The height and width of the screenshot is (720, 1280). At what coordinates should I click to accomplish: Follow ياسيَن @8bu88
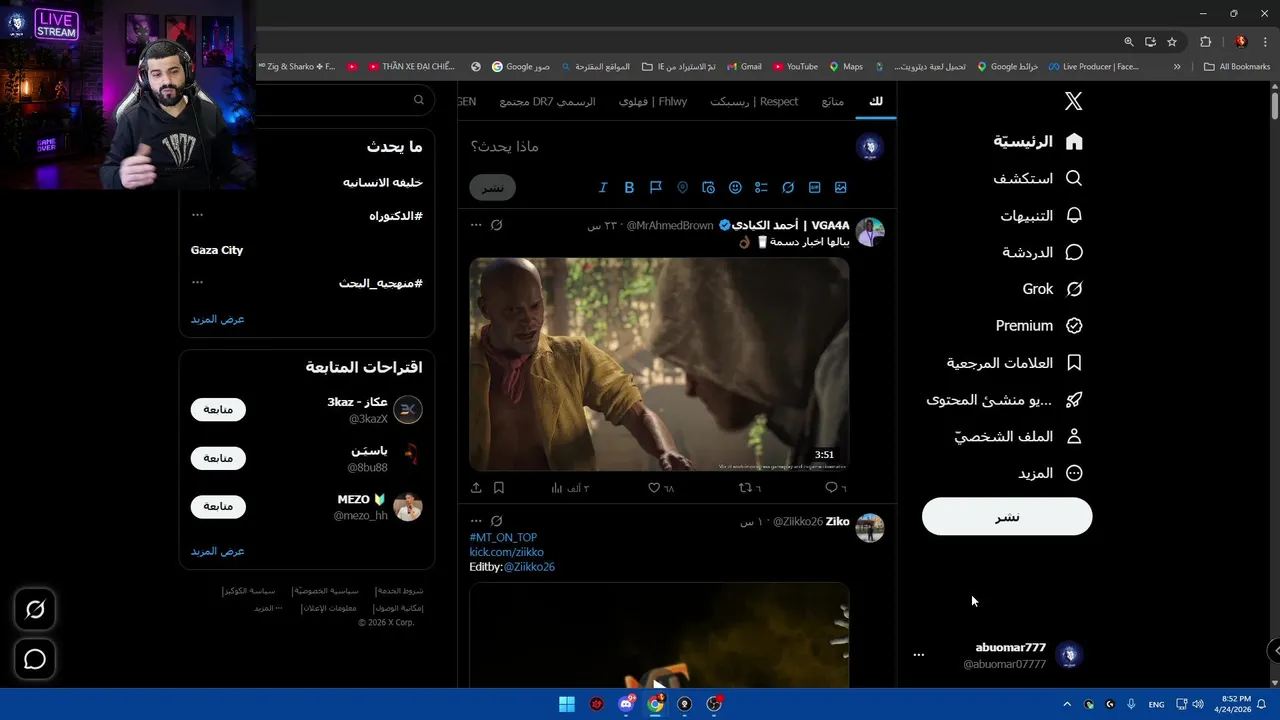(218, 458)
